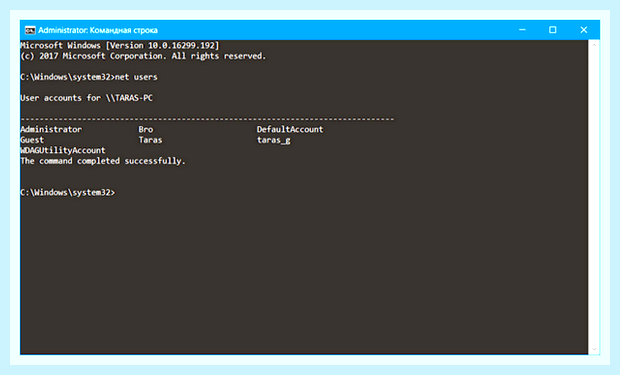This screenshot has height=375, width=620.
Task: Close the Administrator command prompt window
Action: (584, 30)
